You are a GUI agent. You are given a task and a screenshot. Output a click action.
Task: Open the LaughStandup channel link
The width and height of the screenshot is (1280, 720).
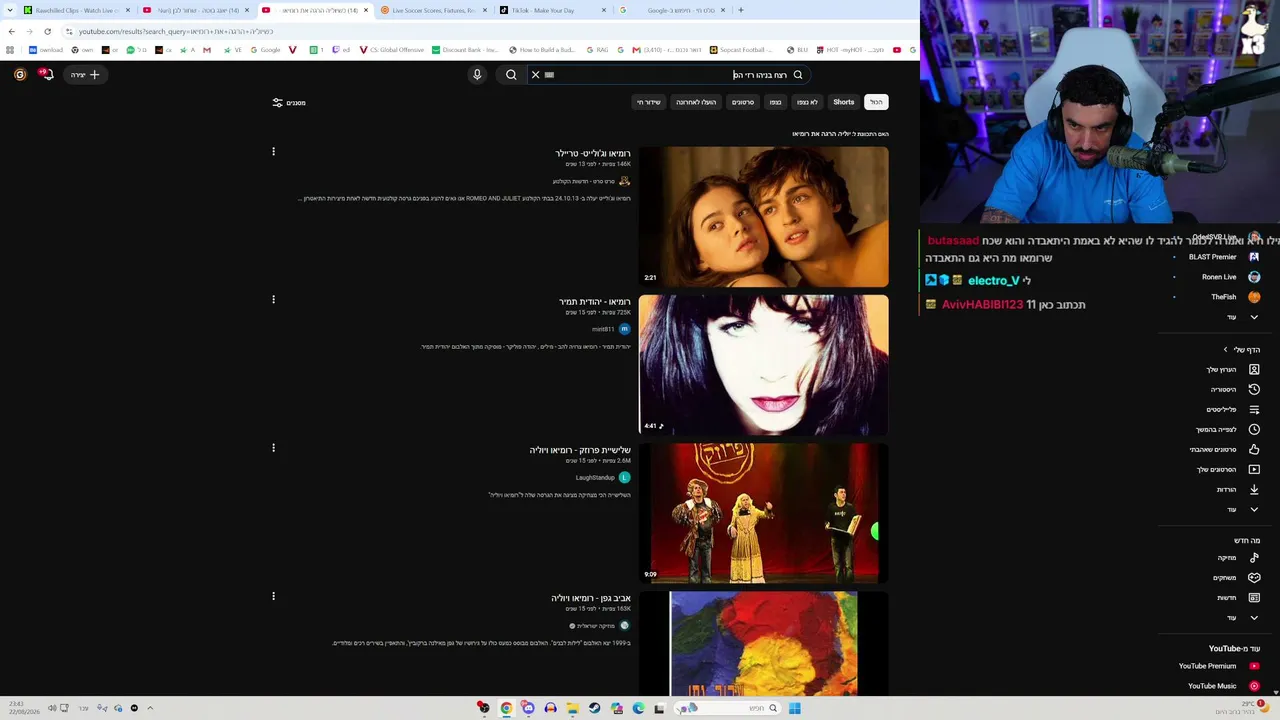[595, 478]
